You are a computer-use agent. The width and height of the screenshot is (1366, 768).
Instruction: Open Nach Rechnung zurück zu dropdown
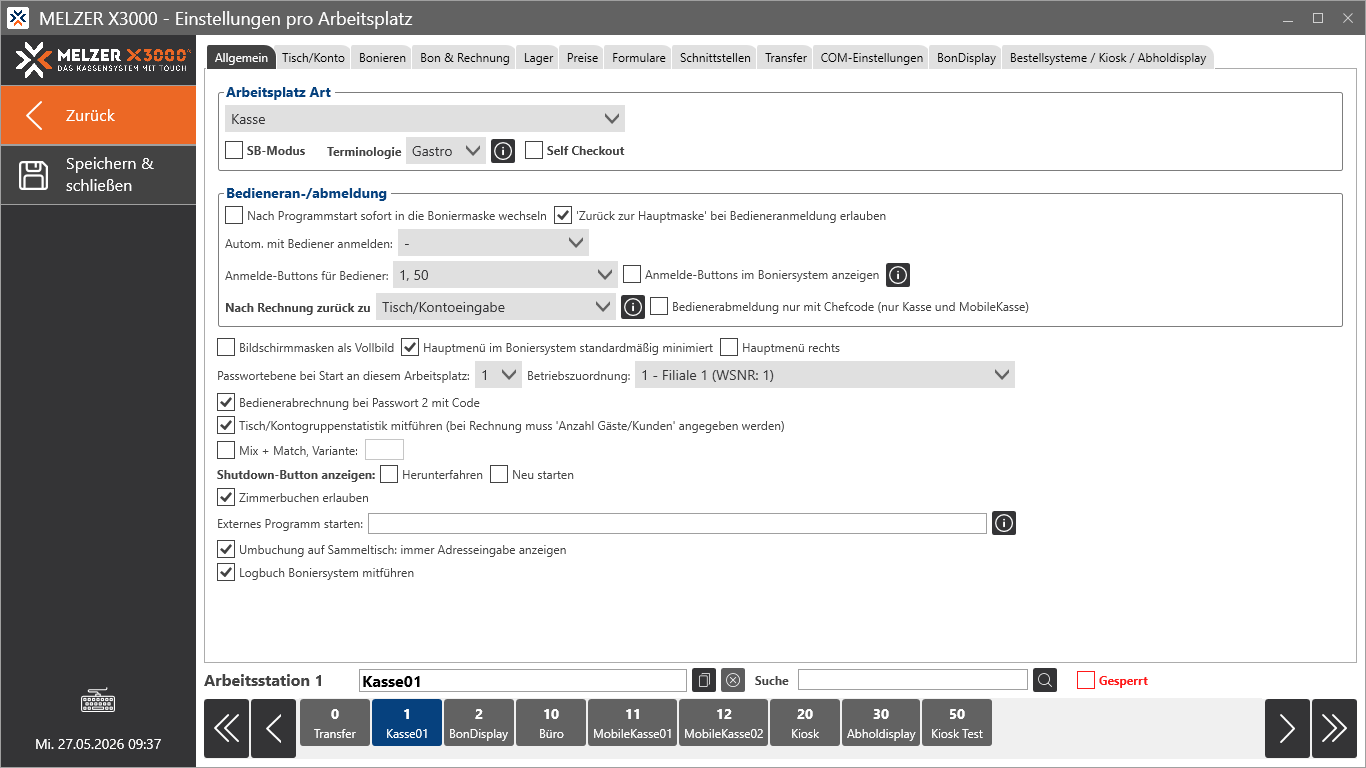496,307
